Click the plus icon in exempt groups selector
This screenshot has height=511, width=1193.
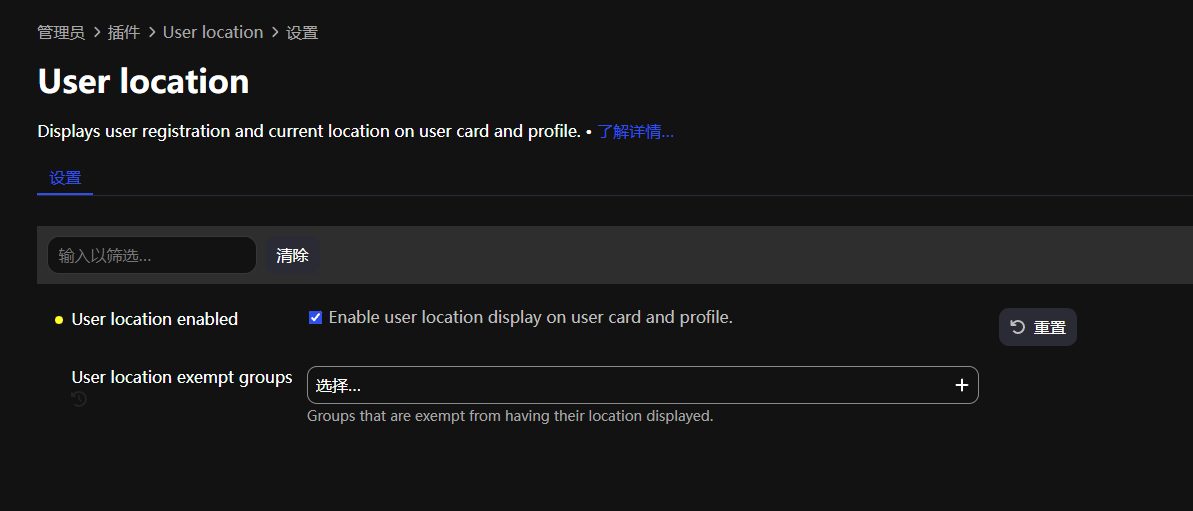[962, 386]
